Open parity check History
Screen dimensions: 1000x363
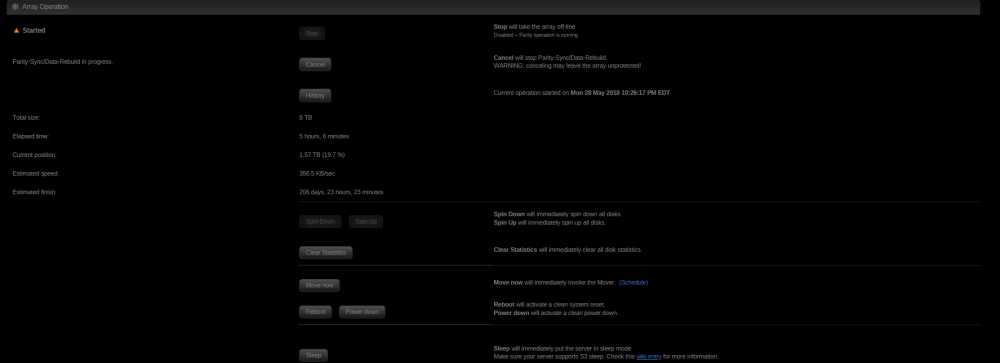tap(315, 96)
